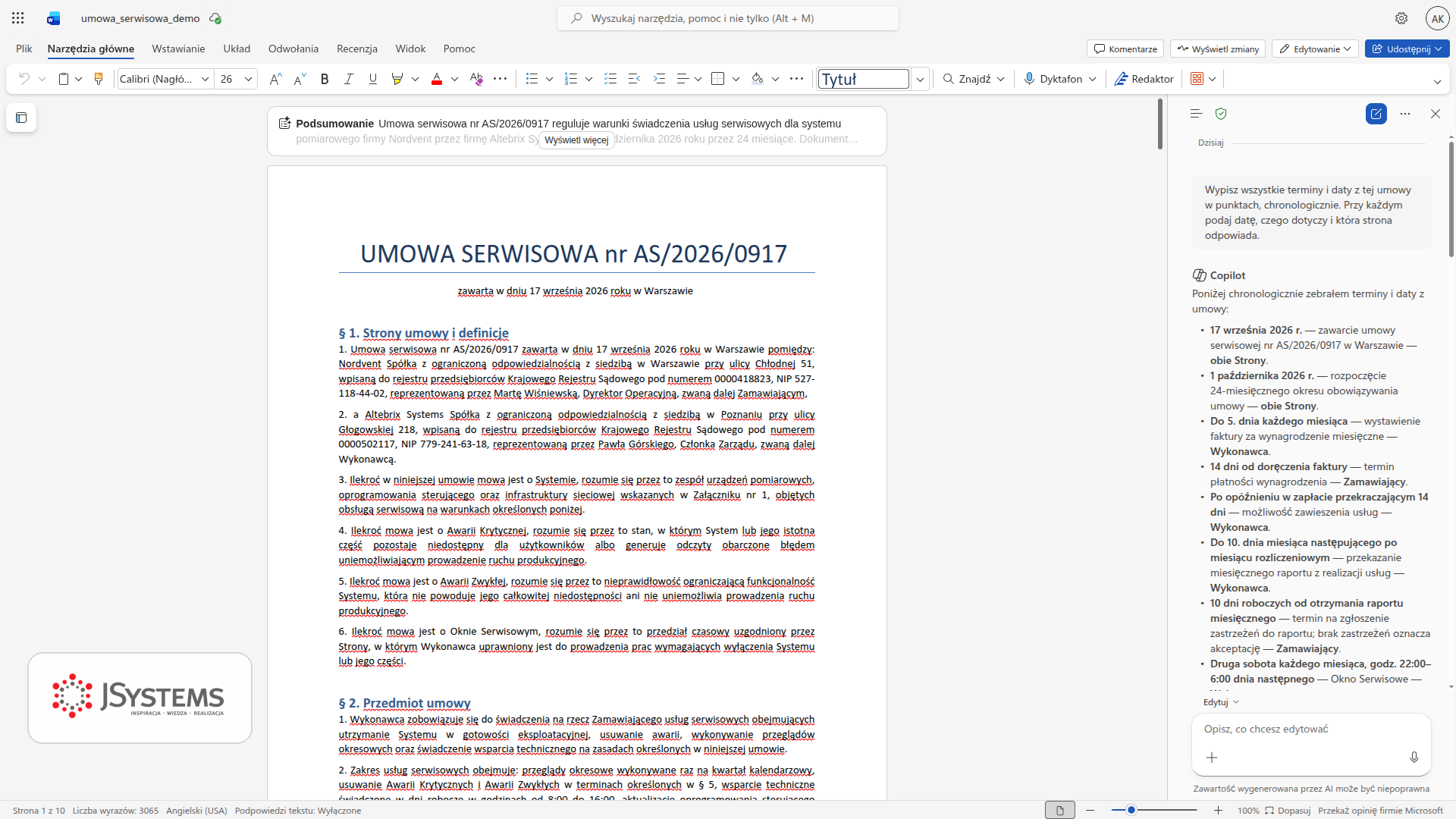1456x819 pixels.
Task: Click the plus icon in Copilot prompt box
Action: point(1212,758)
